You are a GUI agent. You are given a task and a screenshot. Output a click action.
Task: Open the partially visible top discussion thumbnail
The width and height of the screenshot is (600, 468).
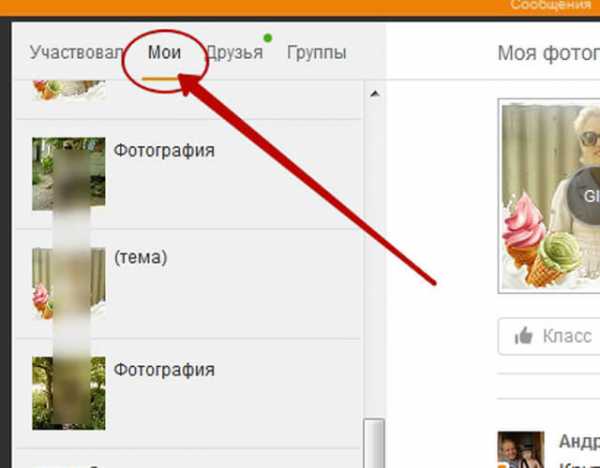69,90
